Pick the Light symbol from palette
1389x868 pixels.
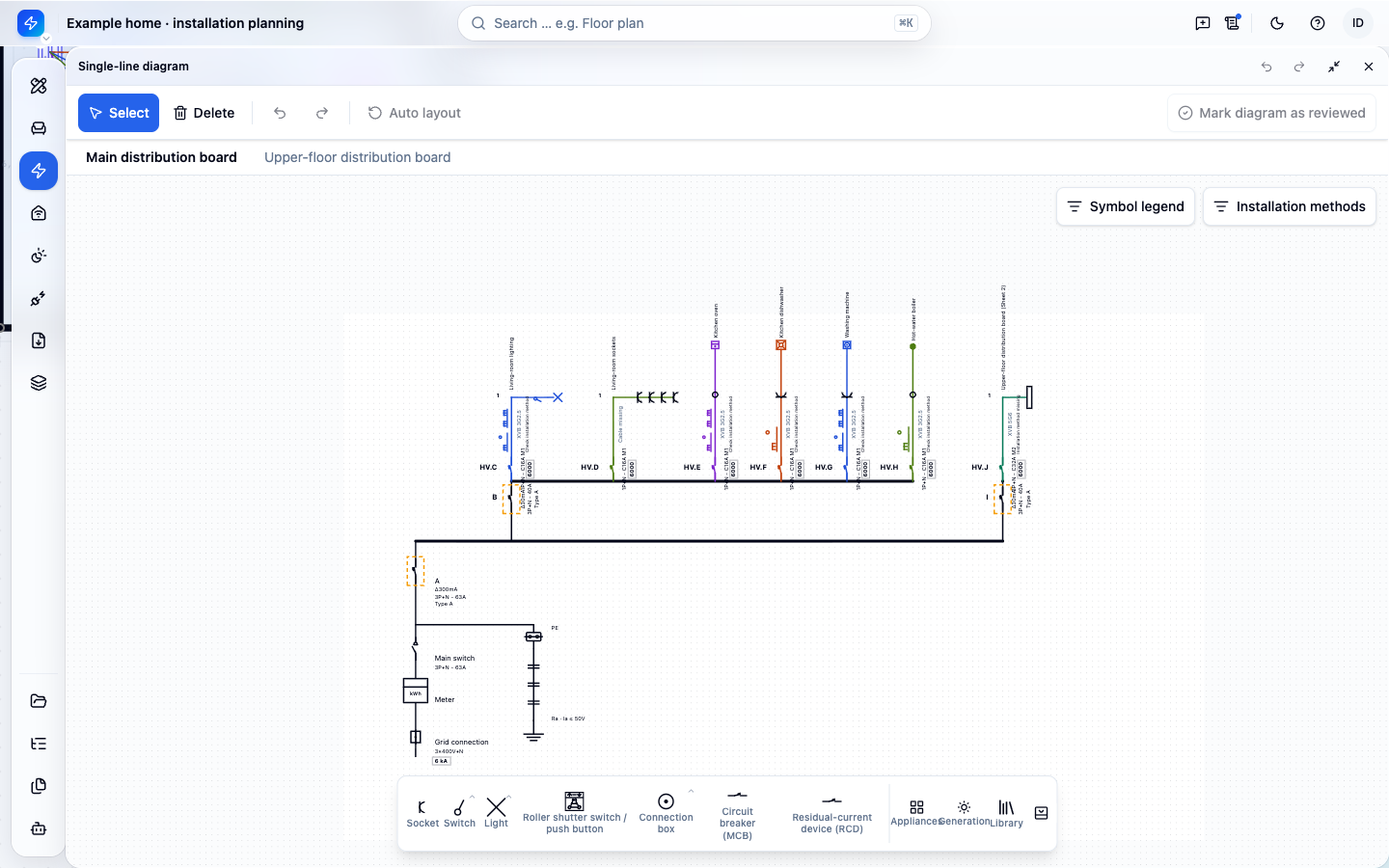[496, 813]
